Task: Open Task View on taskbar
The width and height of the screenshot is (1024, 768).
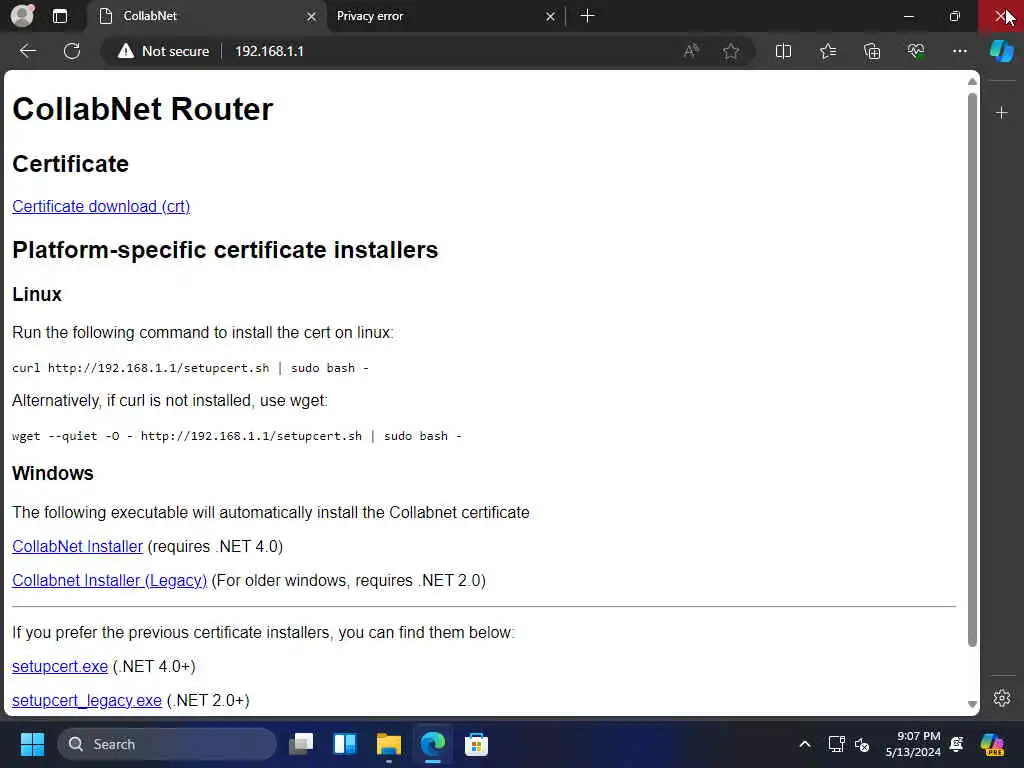Action: tap(301, 744)
